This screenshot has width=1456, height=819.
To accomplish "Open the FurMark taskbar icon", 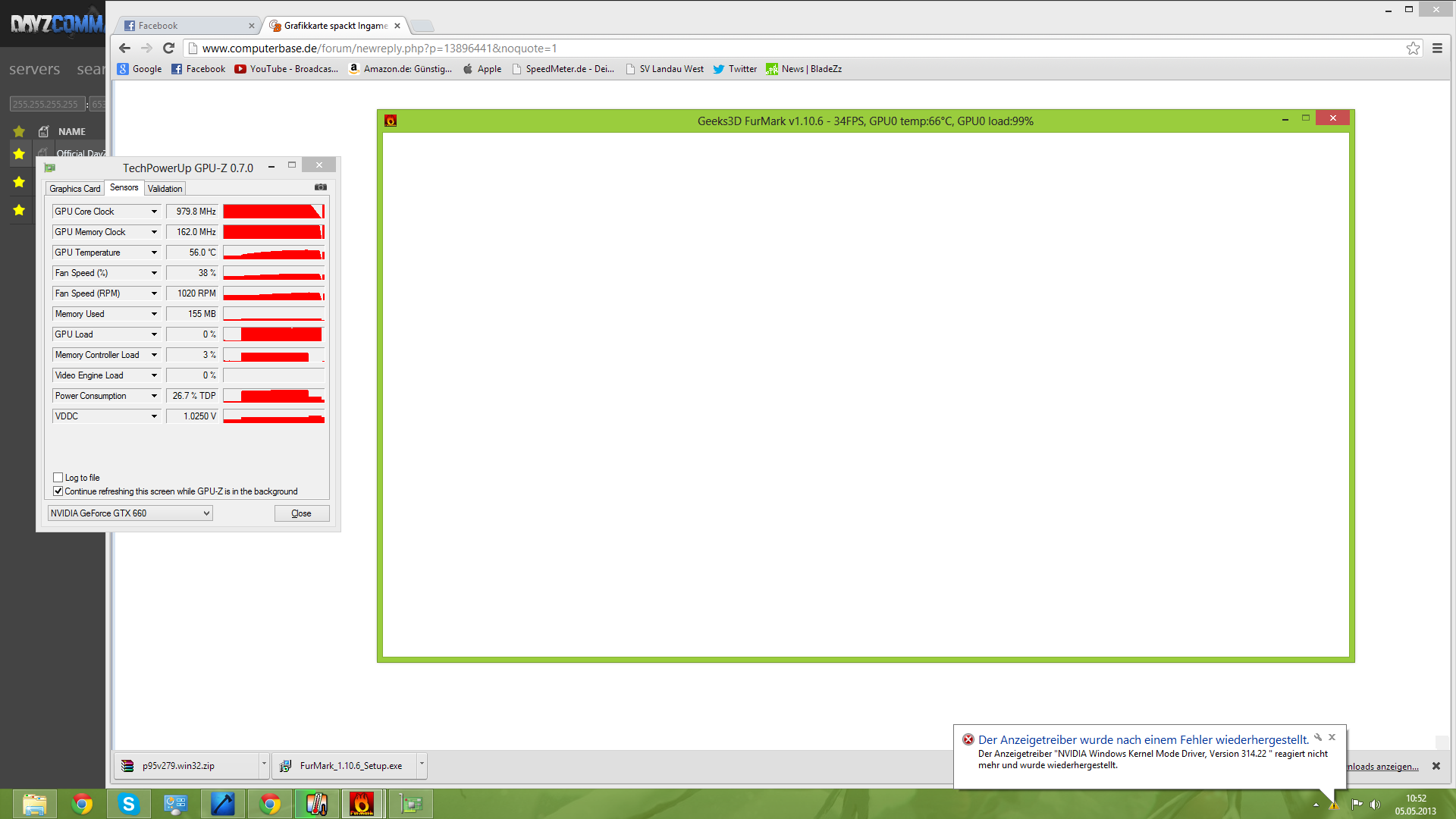I will pos(362,804).
